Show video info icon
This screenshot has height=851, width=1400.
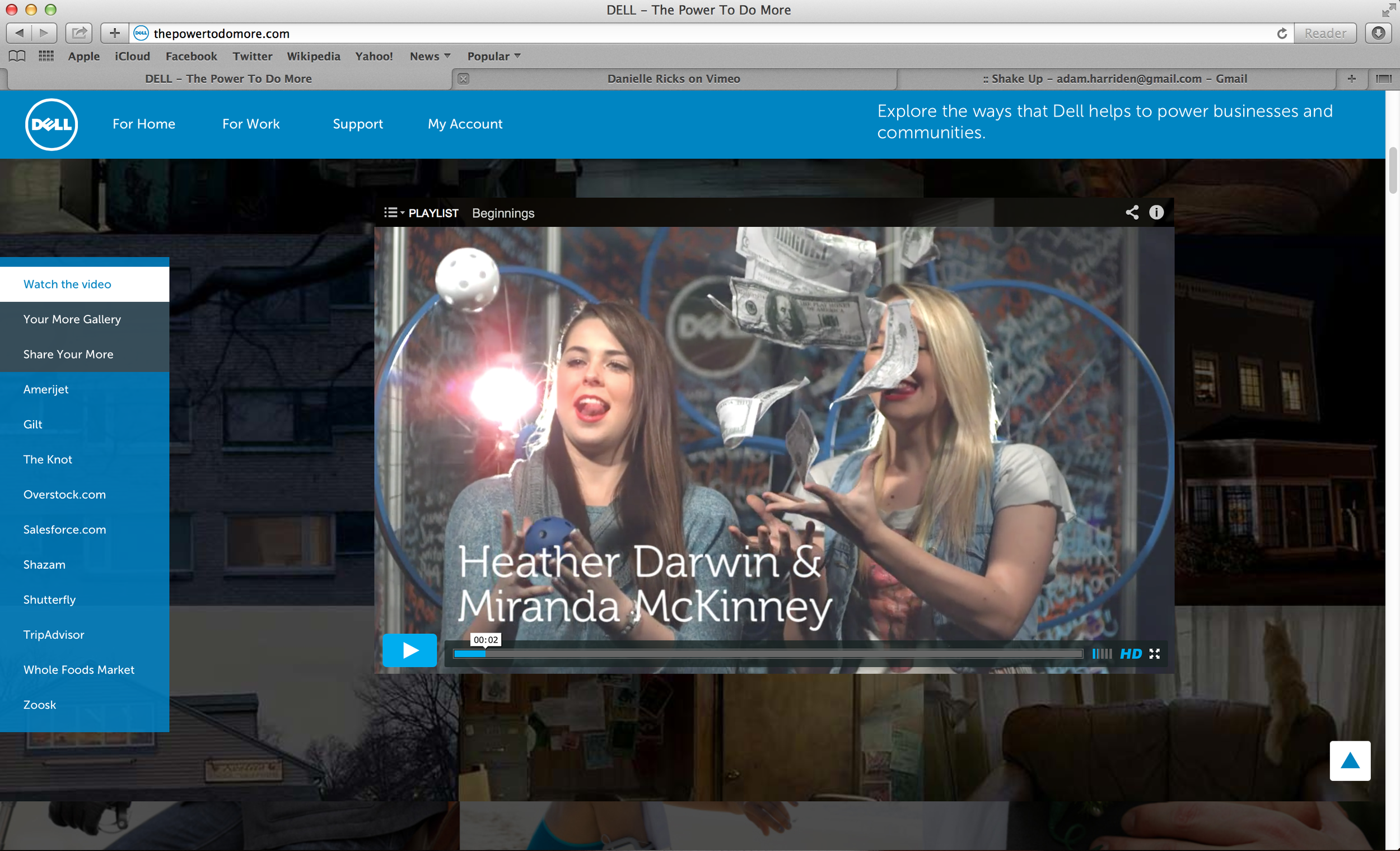(x=1156, y=212)
